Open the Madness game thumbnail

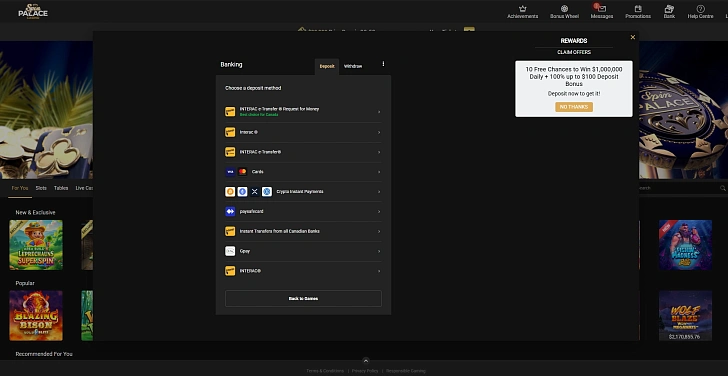click(685, 245)
